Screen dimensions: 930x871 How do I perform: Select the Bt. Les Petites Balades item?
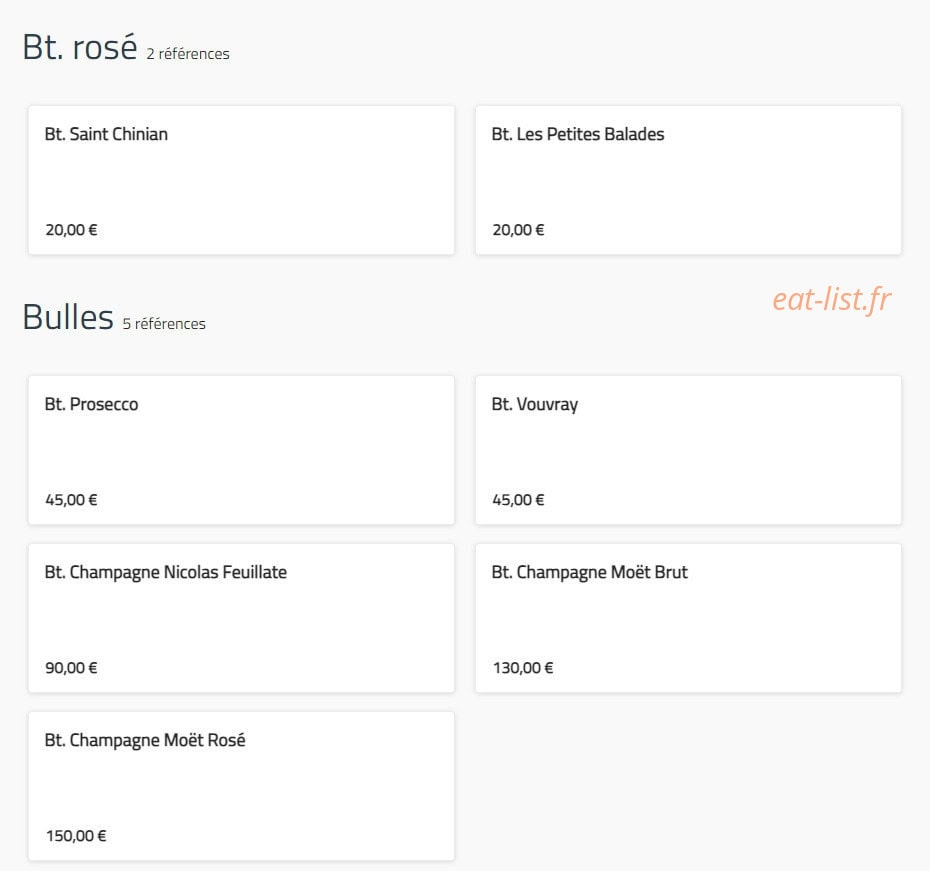tap(688, 180)
